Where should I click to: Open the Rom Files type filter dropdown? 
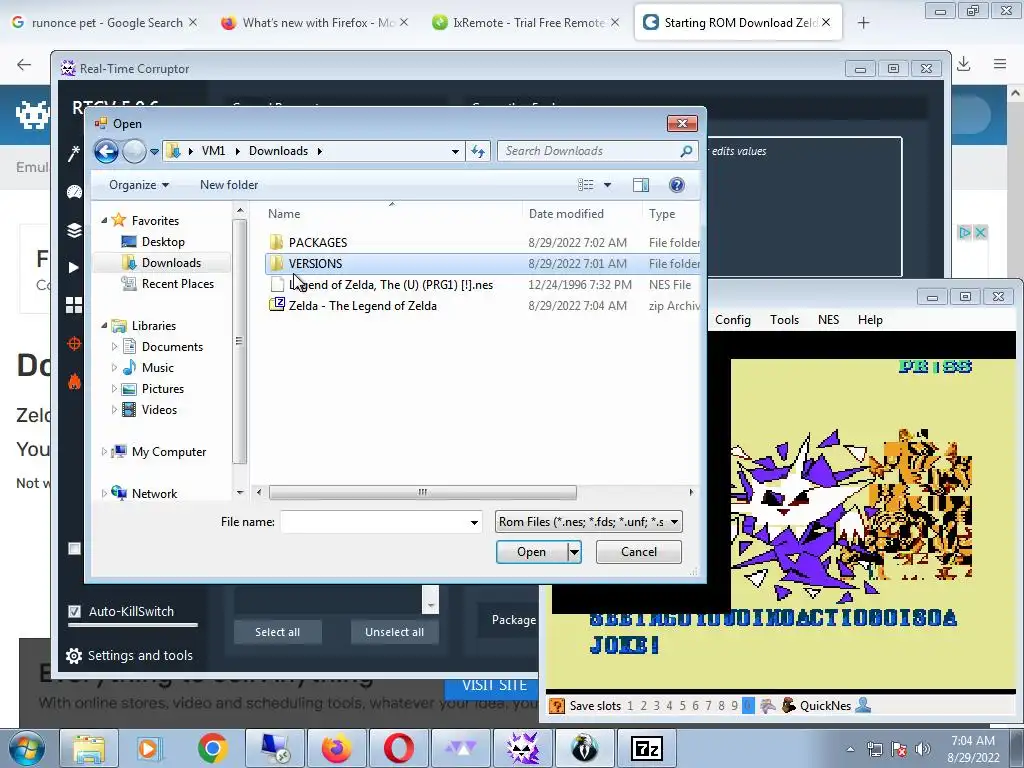pos(588,522)
